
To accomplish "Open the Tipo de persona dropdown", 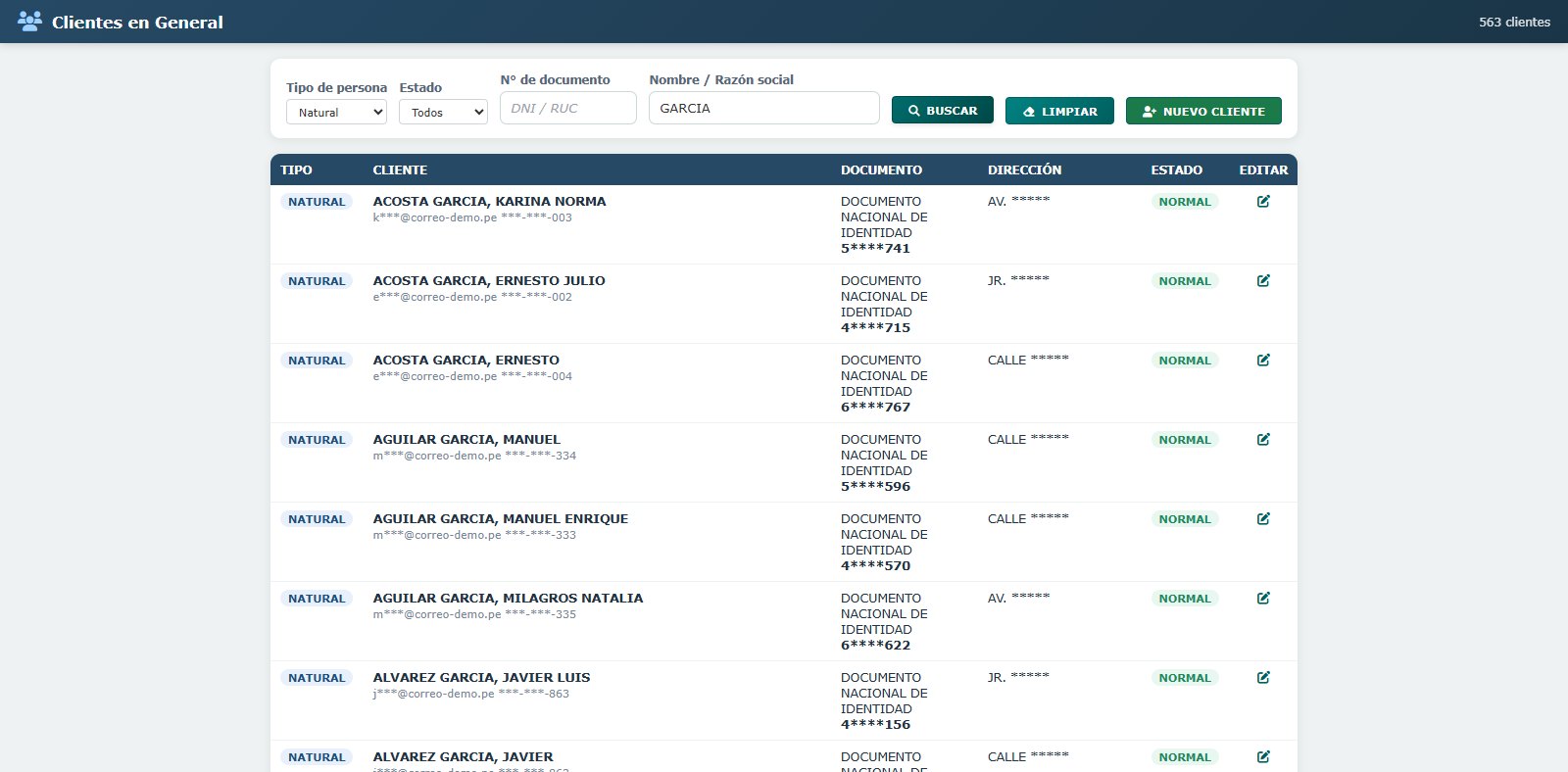I will pyautogui.click(x=336, y=112).
